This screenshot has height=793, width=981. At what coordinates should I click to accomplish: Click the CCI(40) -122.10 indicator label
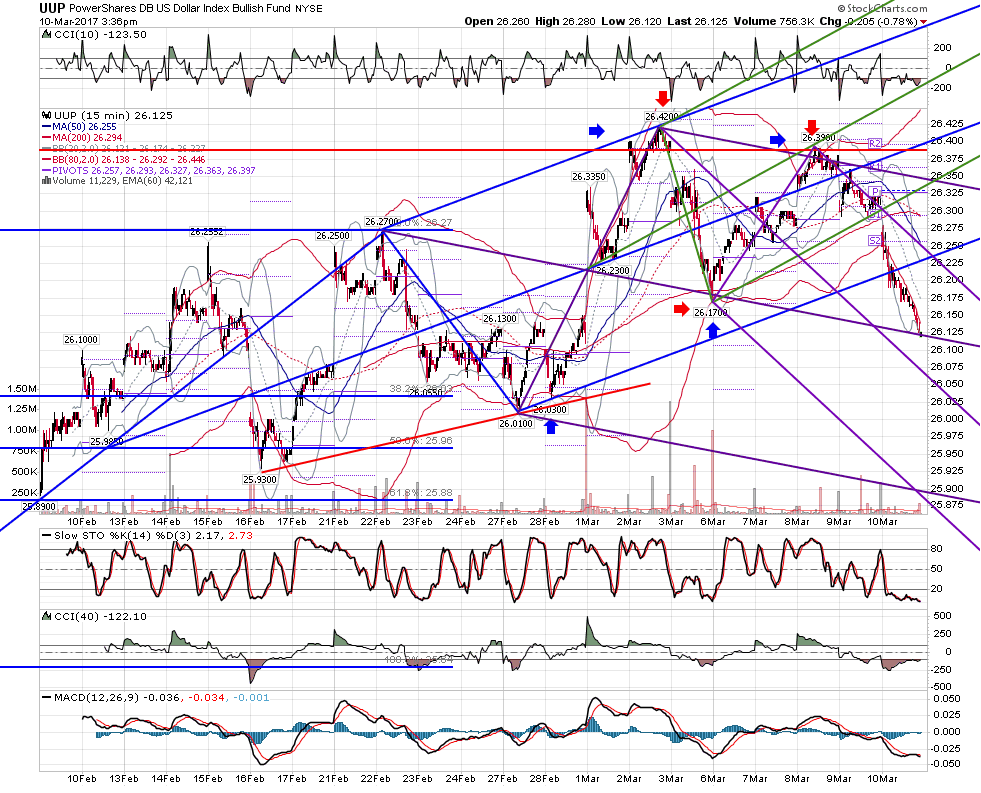[101, 617]
